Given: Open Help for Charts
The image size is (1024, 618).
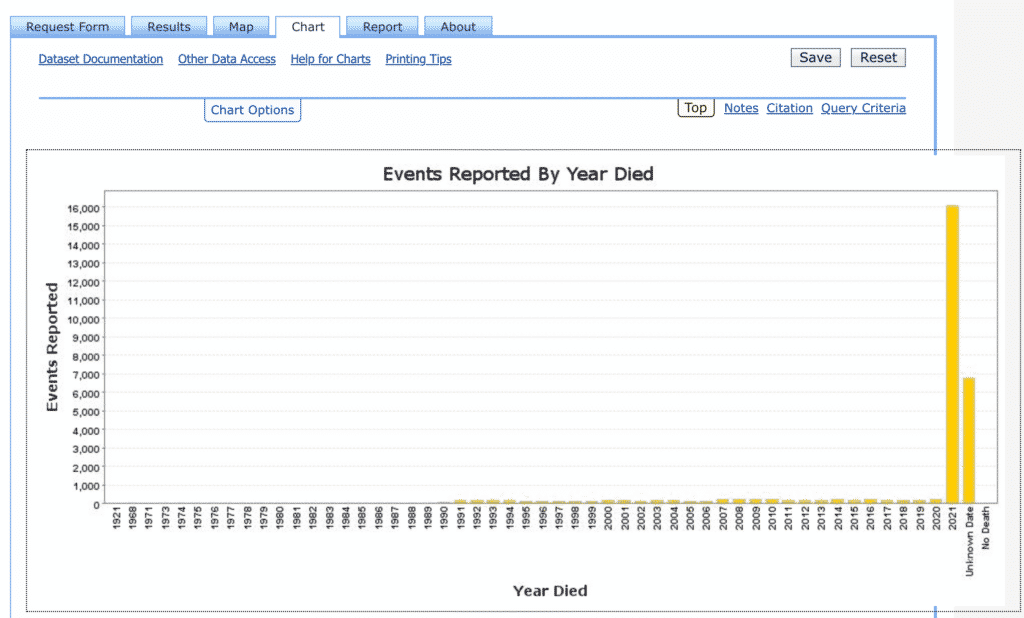Looking at the screenshot, I should tap(330, 59).
